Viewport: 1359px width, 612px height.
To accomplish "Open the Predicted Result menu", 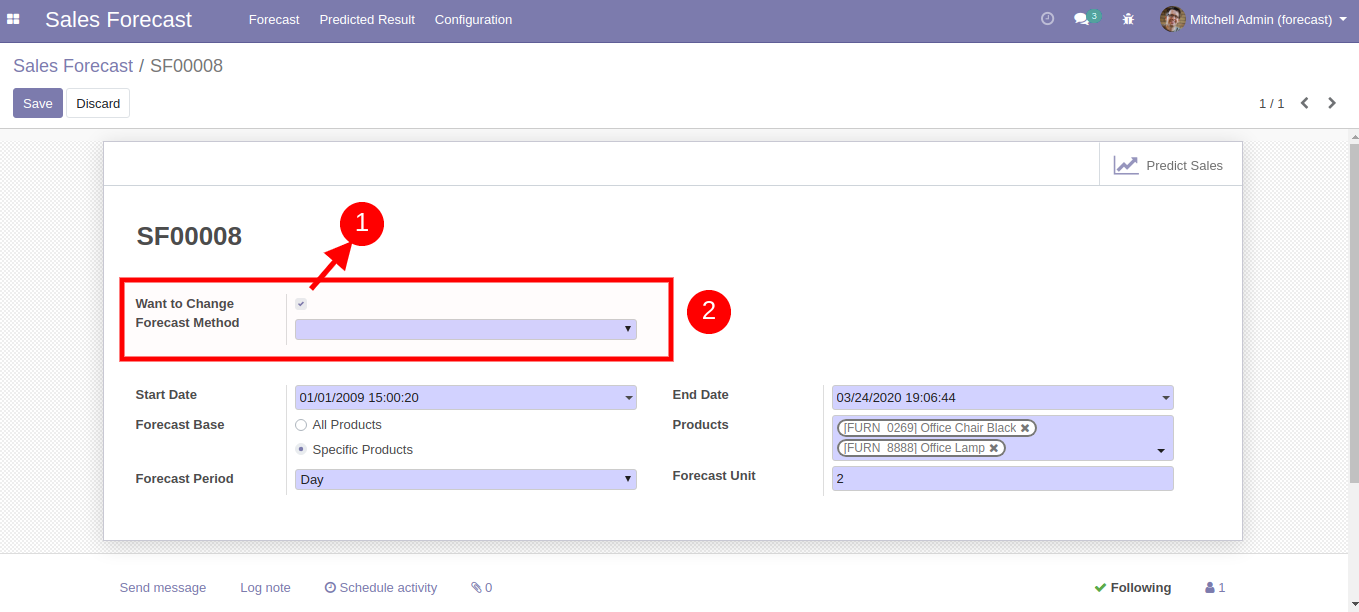I will pos(367,20).
